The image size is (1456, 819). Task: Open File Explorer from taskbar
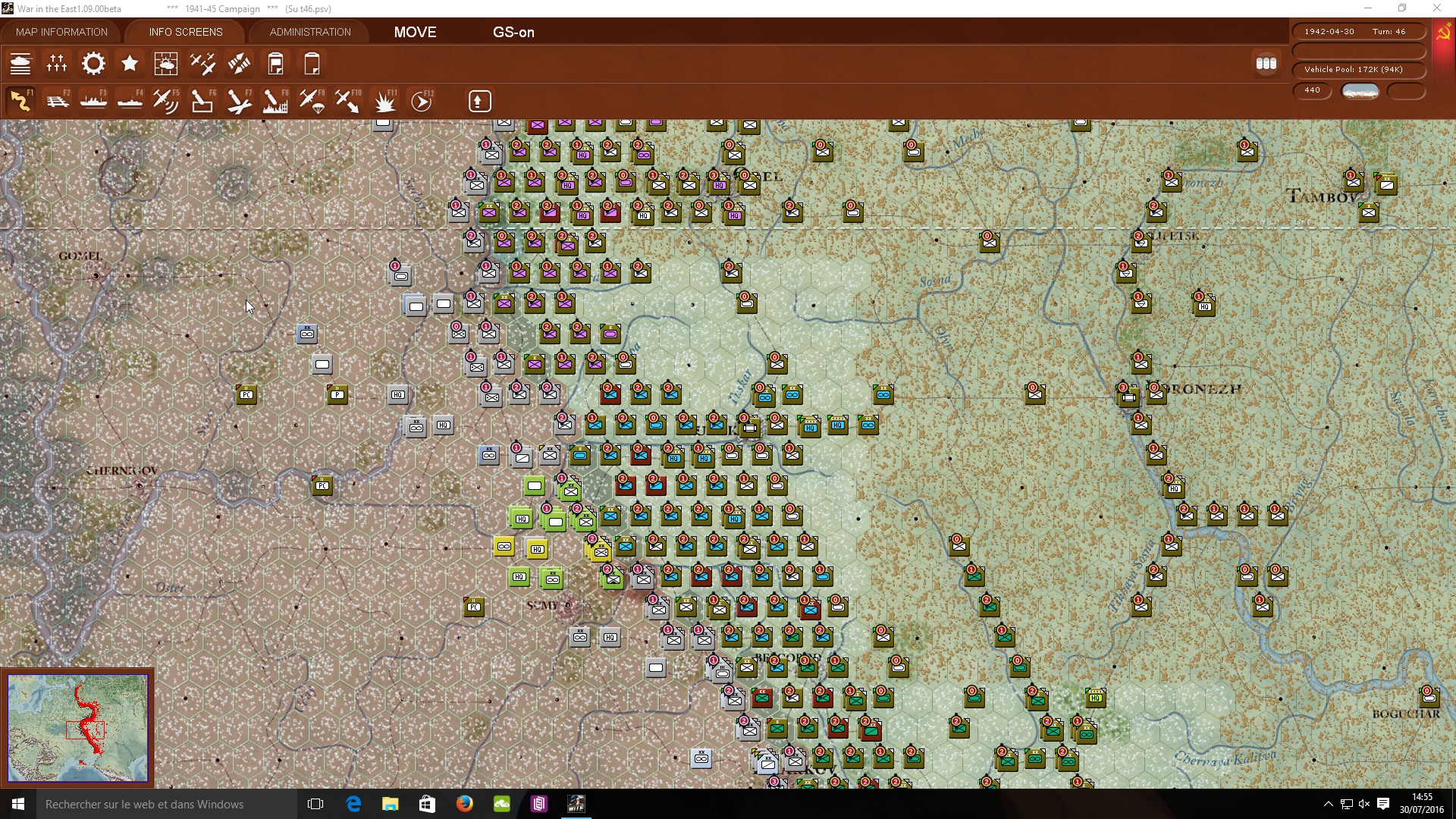tap(390, 804)
